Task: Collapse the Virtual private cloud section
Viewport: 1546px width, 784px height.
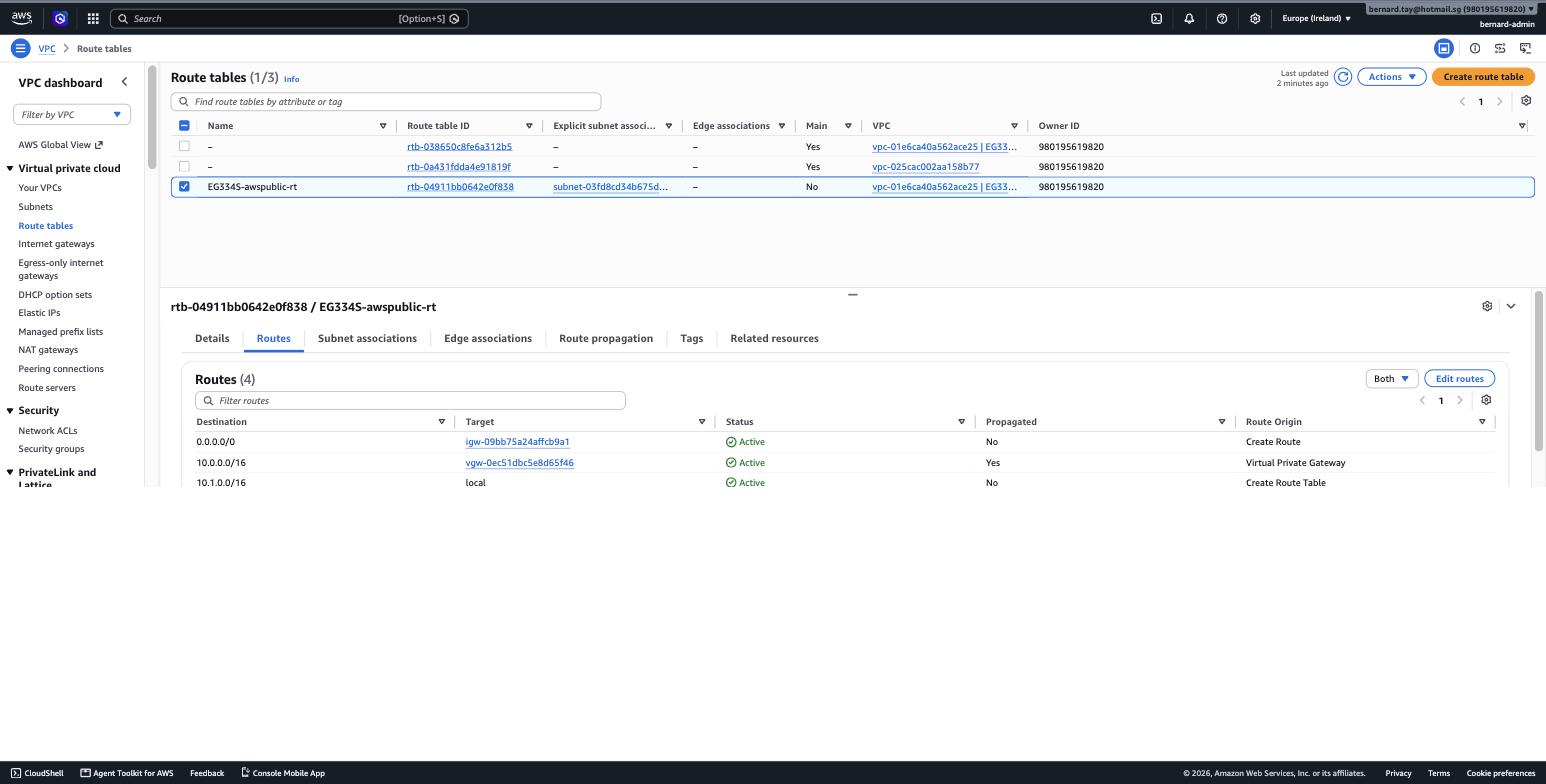Action: point(10,168)
